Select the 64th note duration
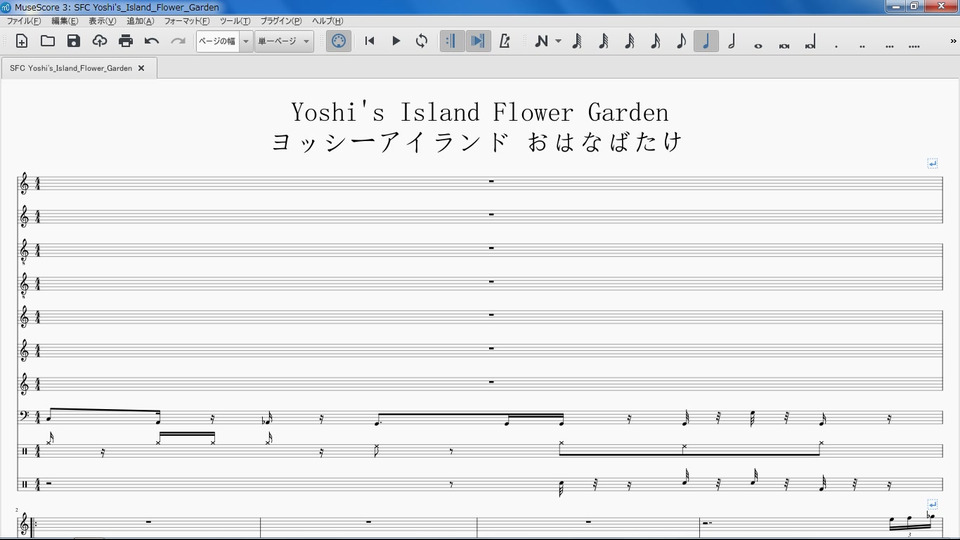960x540 pixels. [603, 41]
